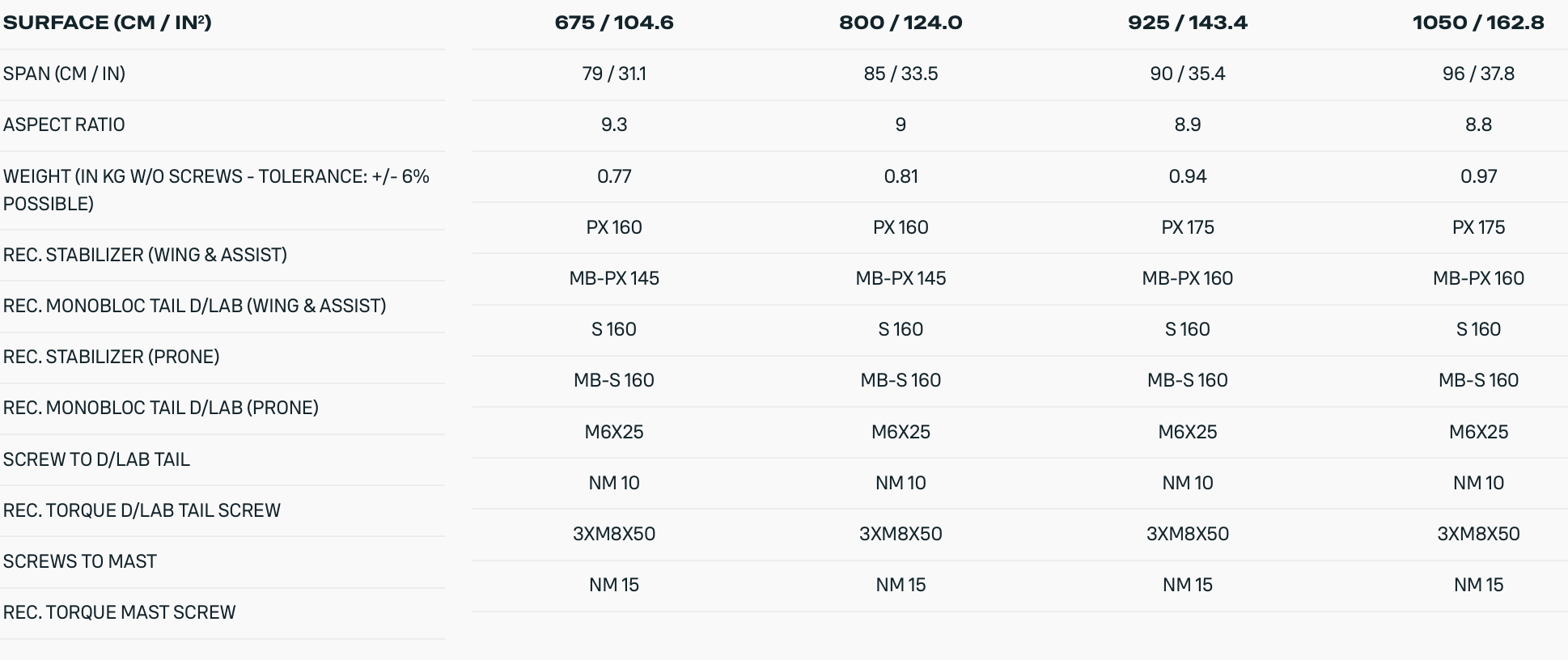The width and height of the screenshot is (1568, 660).
Task: Click the Rec. Stabilizer (Prone) label
Action: click(x=111, y=357)
